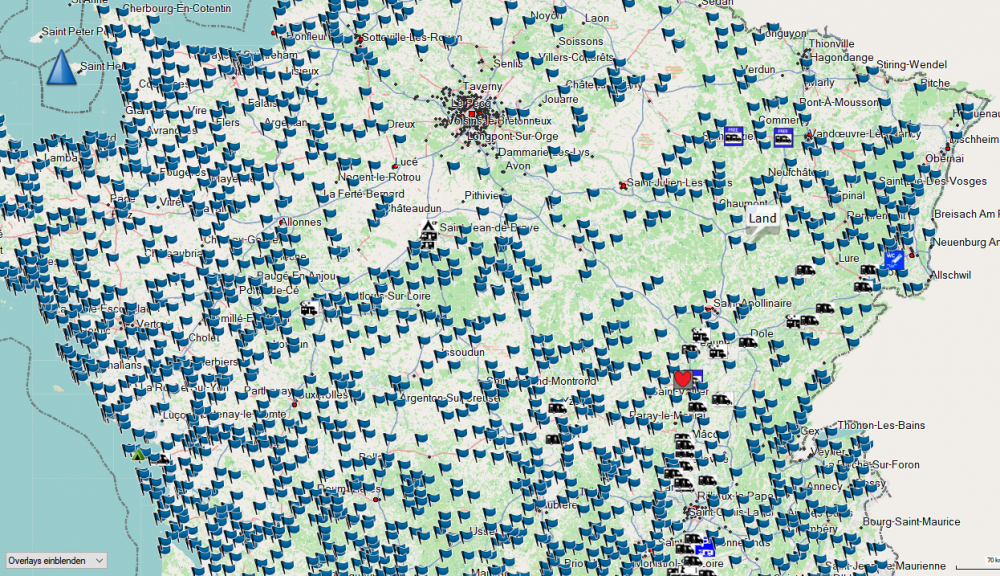Image resolution: width=1000 pixels, height=576 pixels.
Task: Select the blue WC service station icon near Lure
Action: (x=894, y=260)
